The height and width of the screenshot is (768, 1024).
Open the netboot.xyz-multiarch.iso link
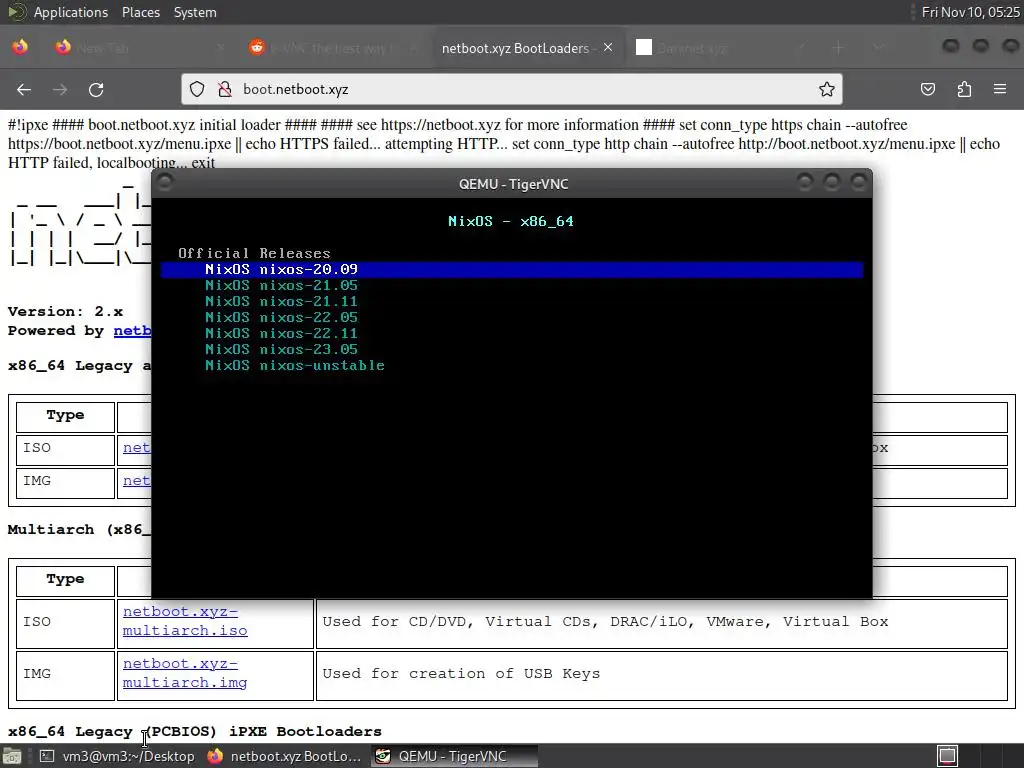(x=185, y=621)
